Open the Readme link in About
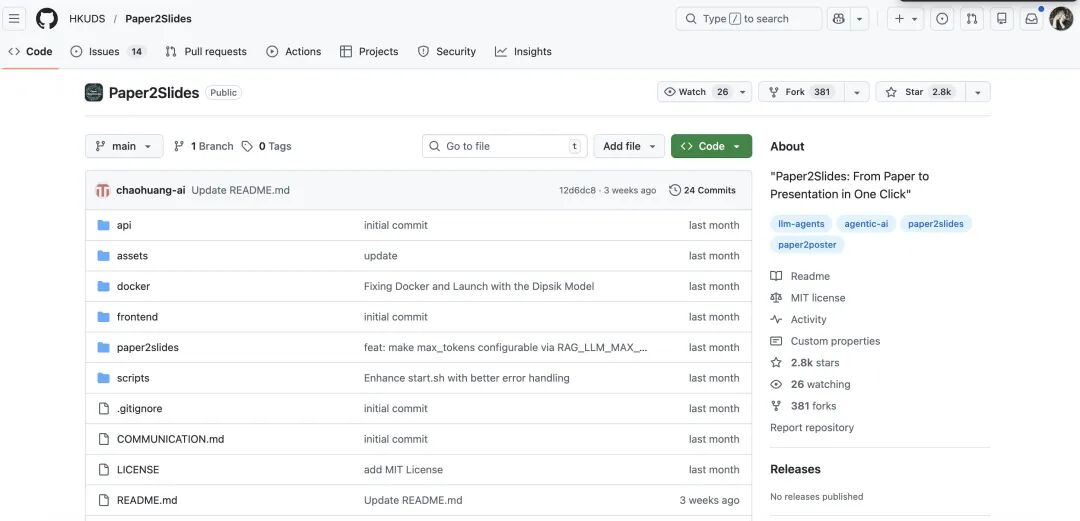1080x521 pixels. click(800, 276)
